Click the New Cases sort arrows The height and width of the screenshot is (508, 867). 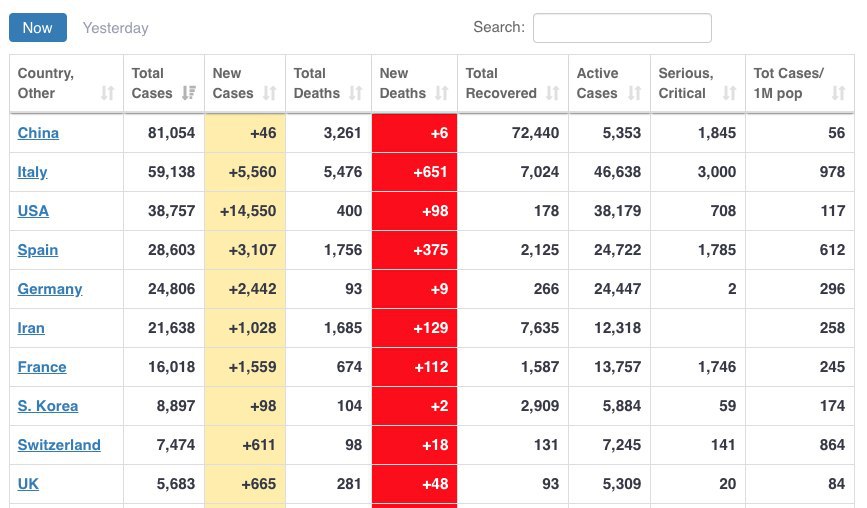270,93
